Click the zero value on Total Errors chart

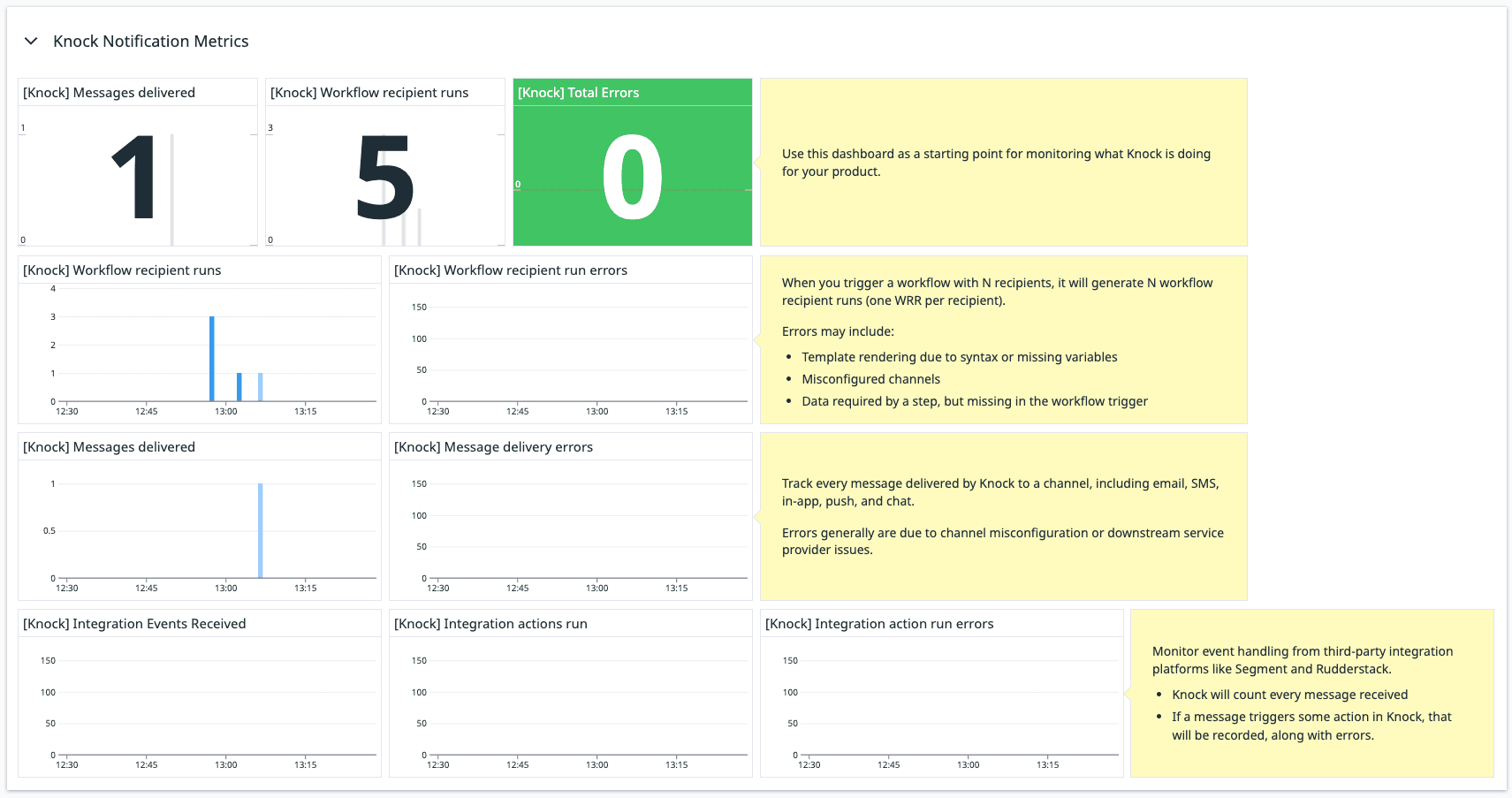click(x=518, y=184)
